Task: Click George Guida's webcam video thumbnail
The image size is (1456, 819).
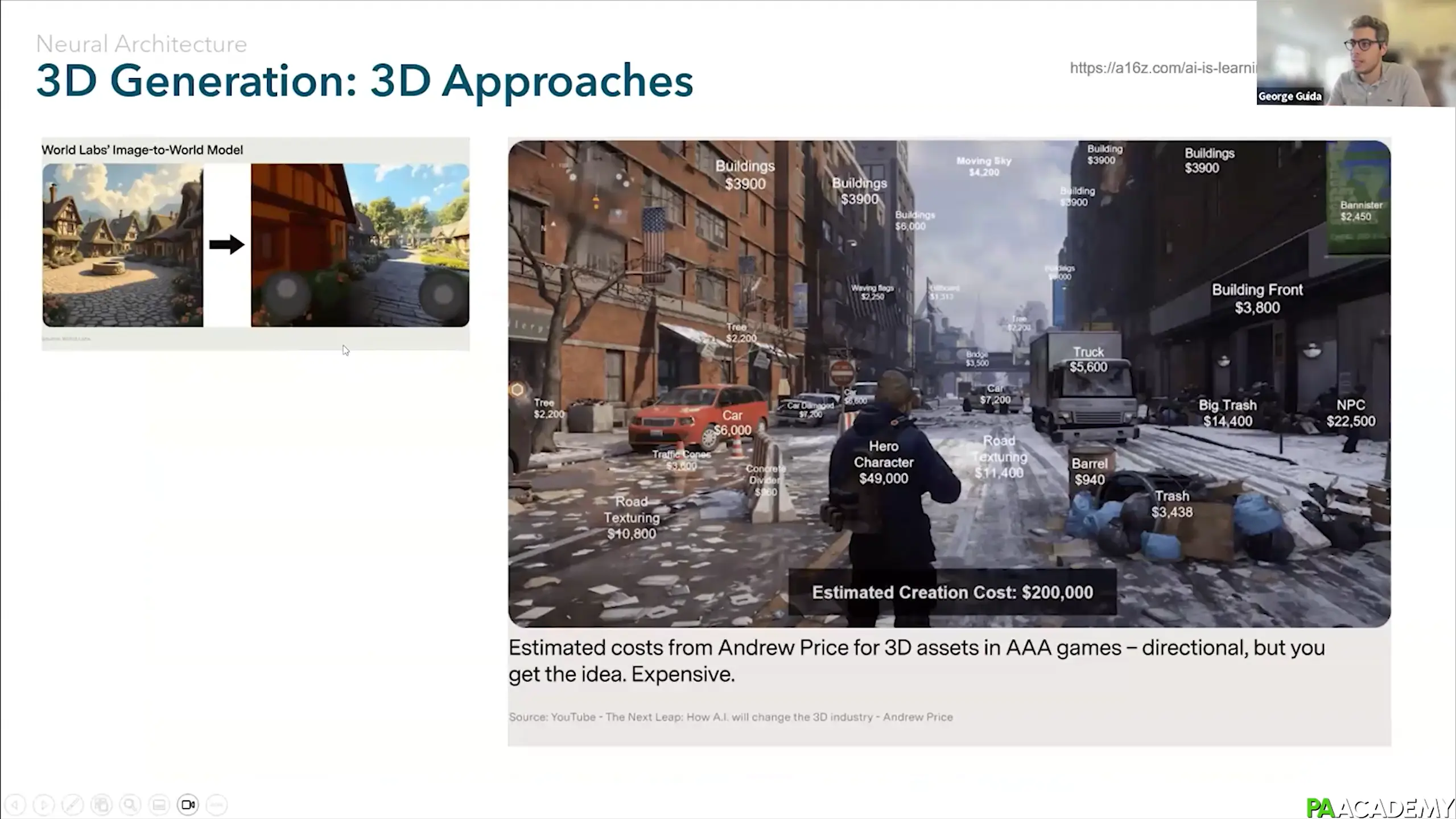Action: tap(1356, 53)
